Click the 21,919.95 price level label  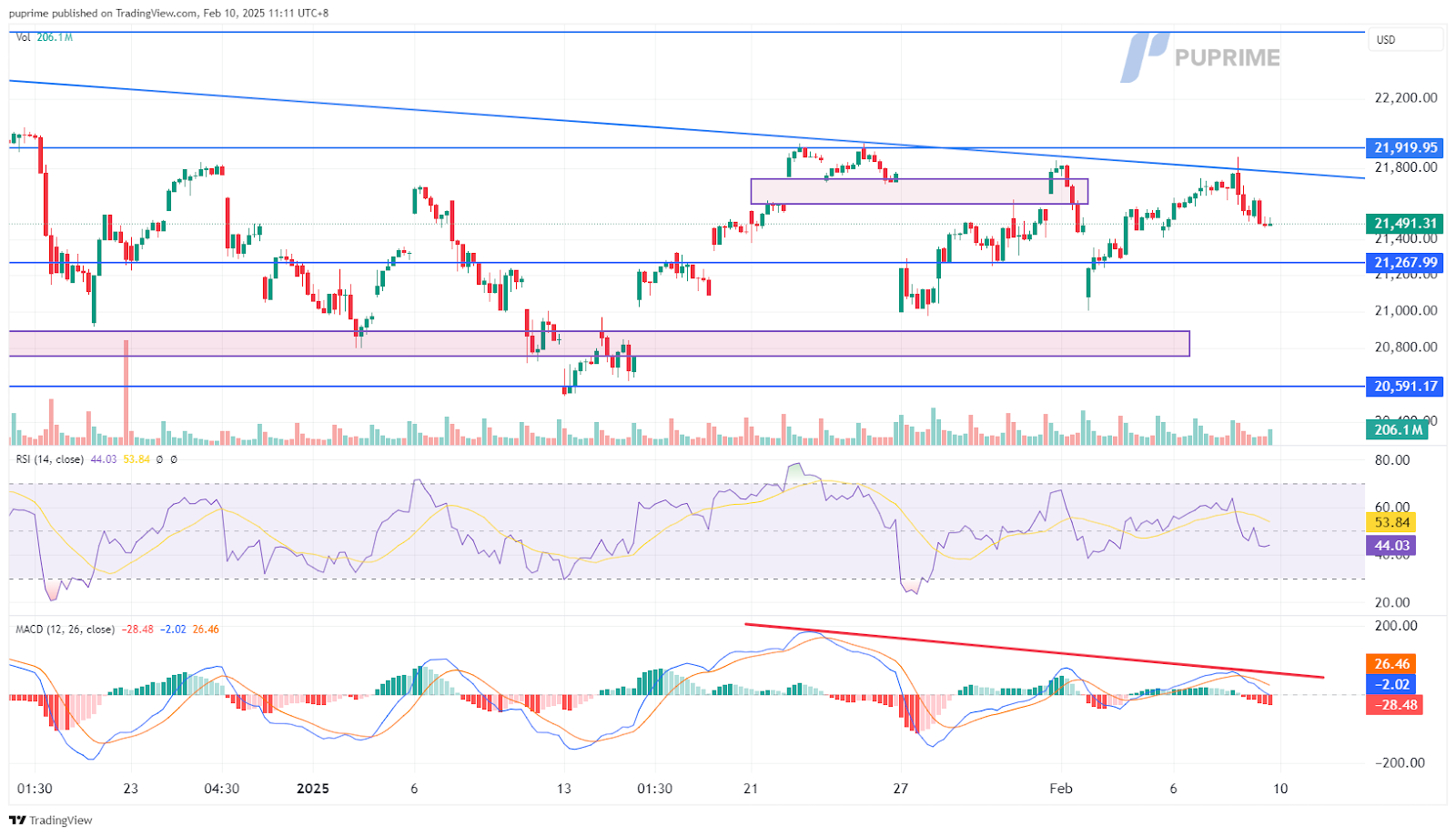point(1405,147)
